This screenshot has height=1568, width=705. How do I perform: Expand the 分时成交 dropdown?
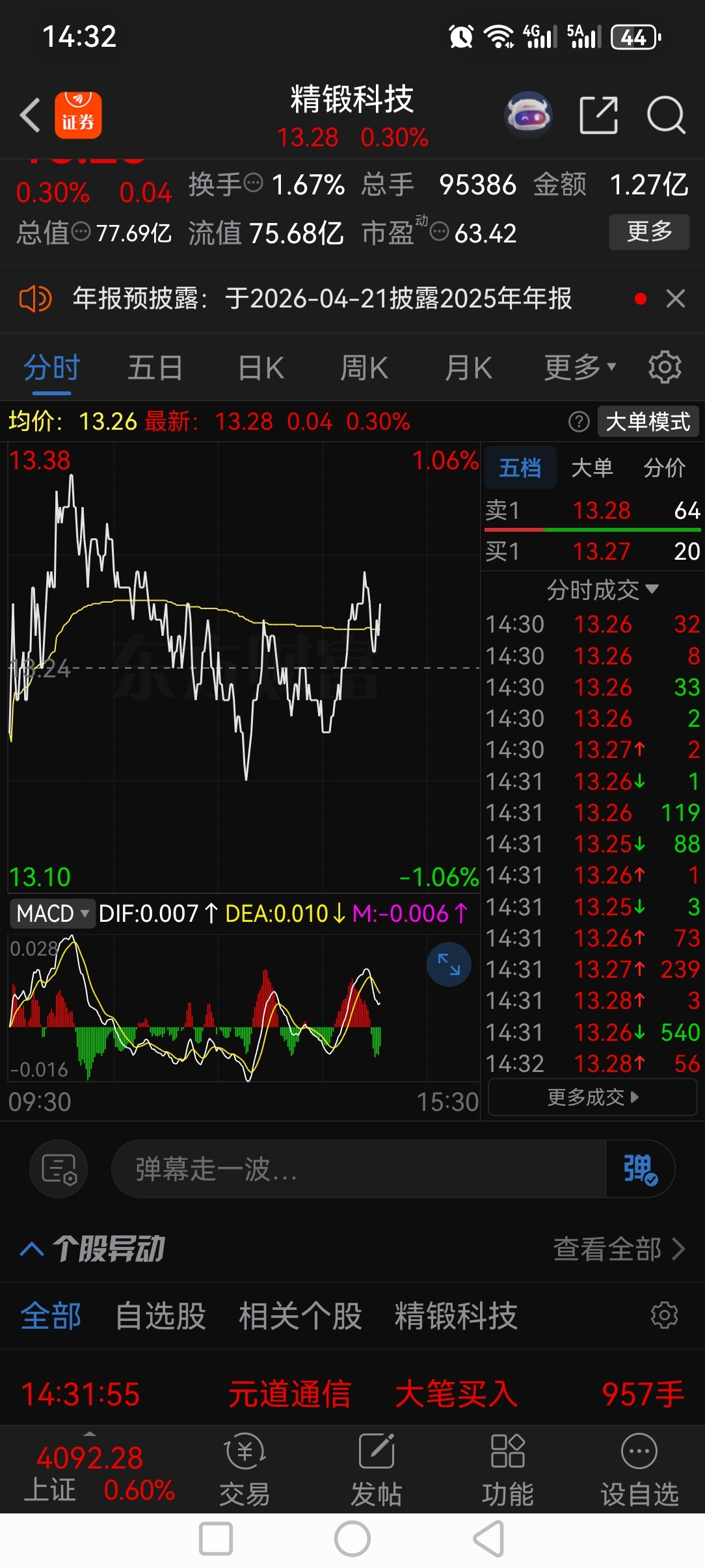point(602,590)
